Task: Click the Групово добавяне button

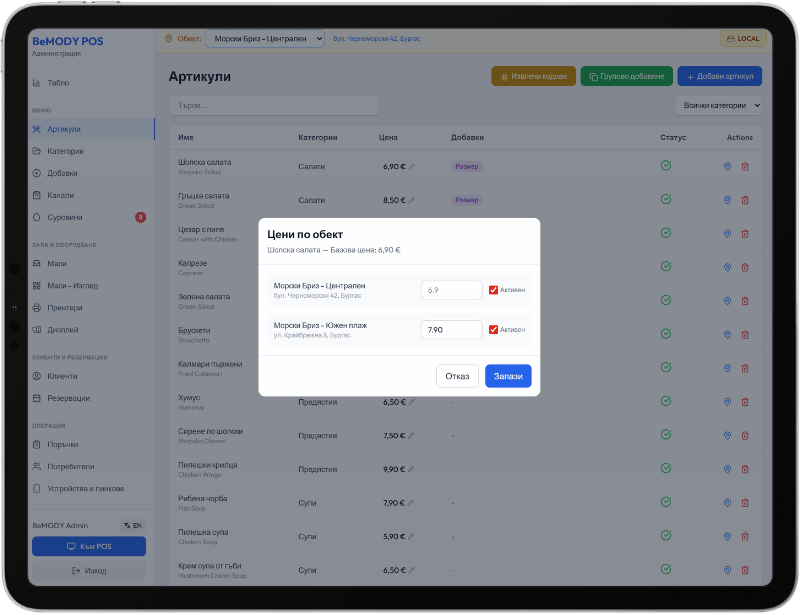Action: (x=627, y=77)
